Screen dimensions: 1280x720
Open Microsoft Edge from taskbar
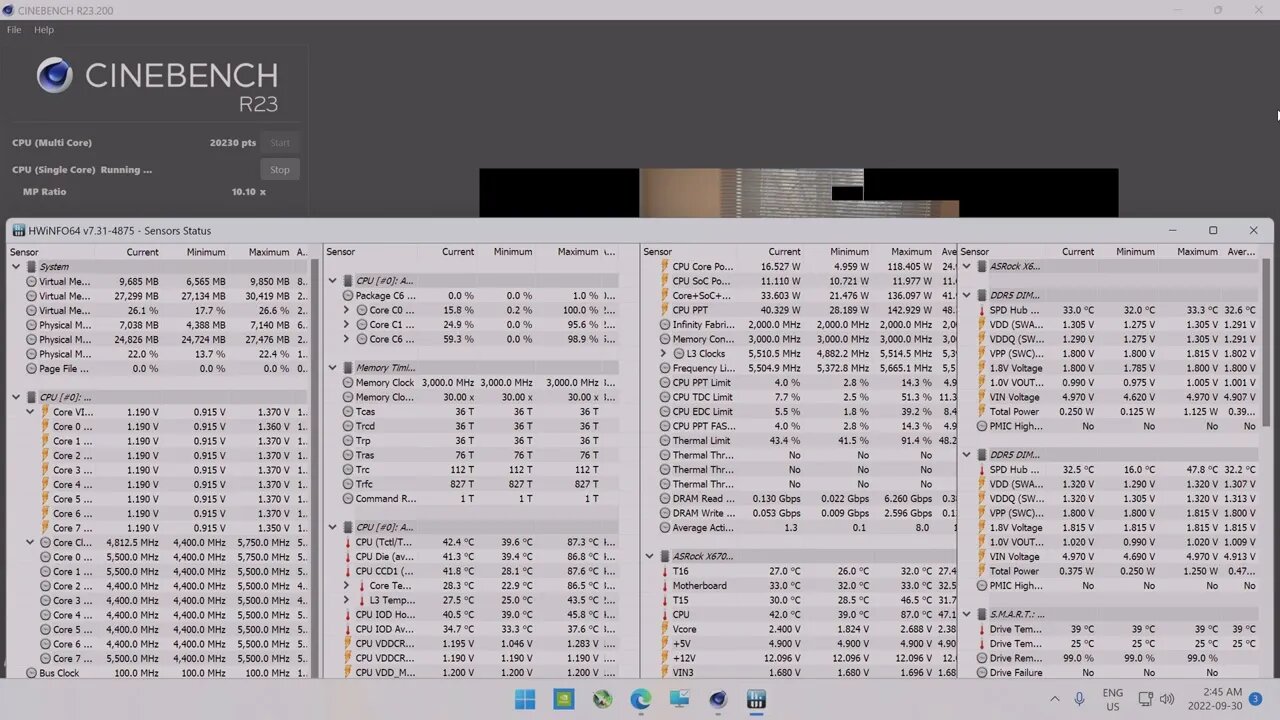point(641,699)
